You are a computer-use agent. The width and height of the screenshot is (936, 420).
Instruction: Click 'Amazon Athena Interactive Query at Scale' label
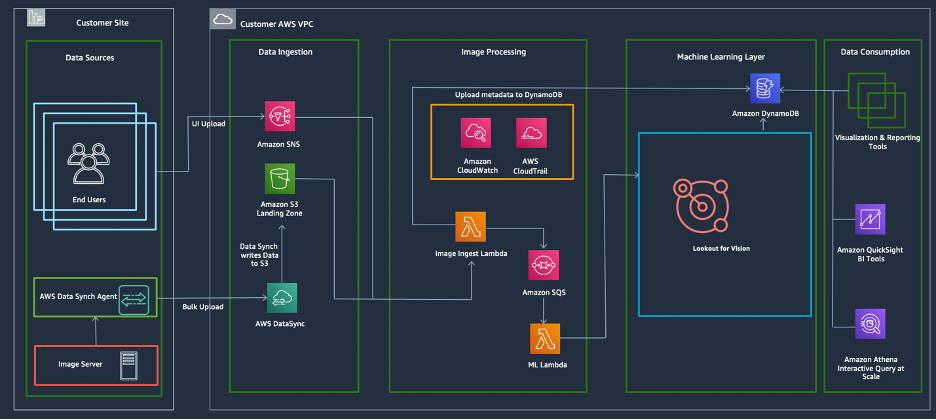point(870,368)
